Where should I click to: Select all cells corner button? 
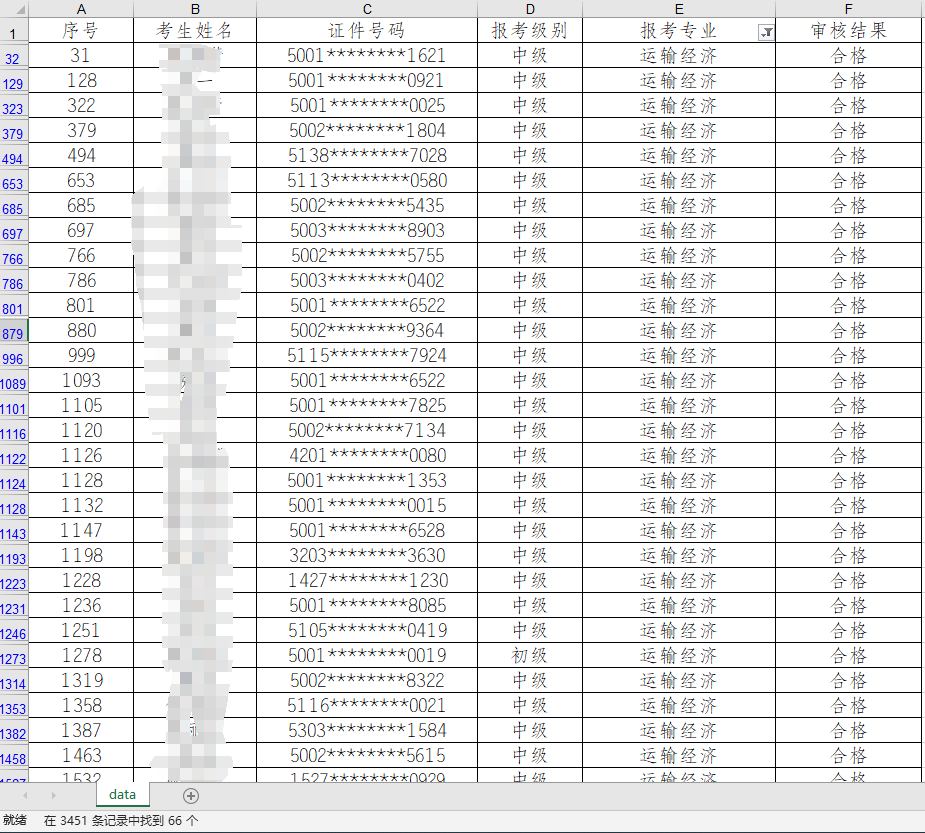click(x=14, y=9)
